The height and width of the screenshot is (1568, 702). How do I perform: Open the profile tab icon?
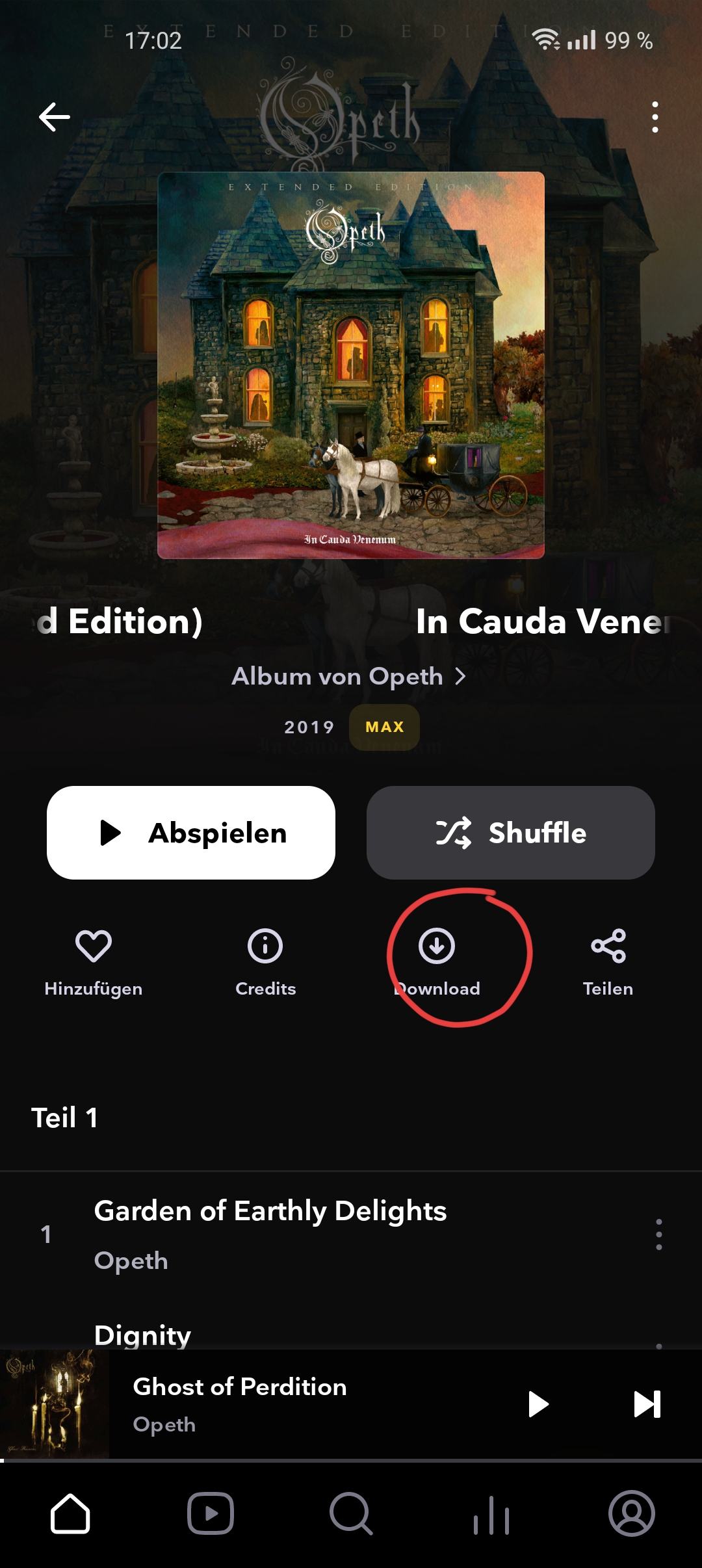(632, 1513)
